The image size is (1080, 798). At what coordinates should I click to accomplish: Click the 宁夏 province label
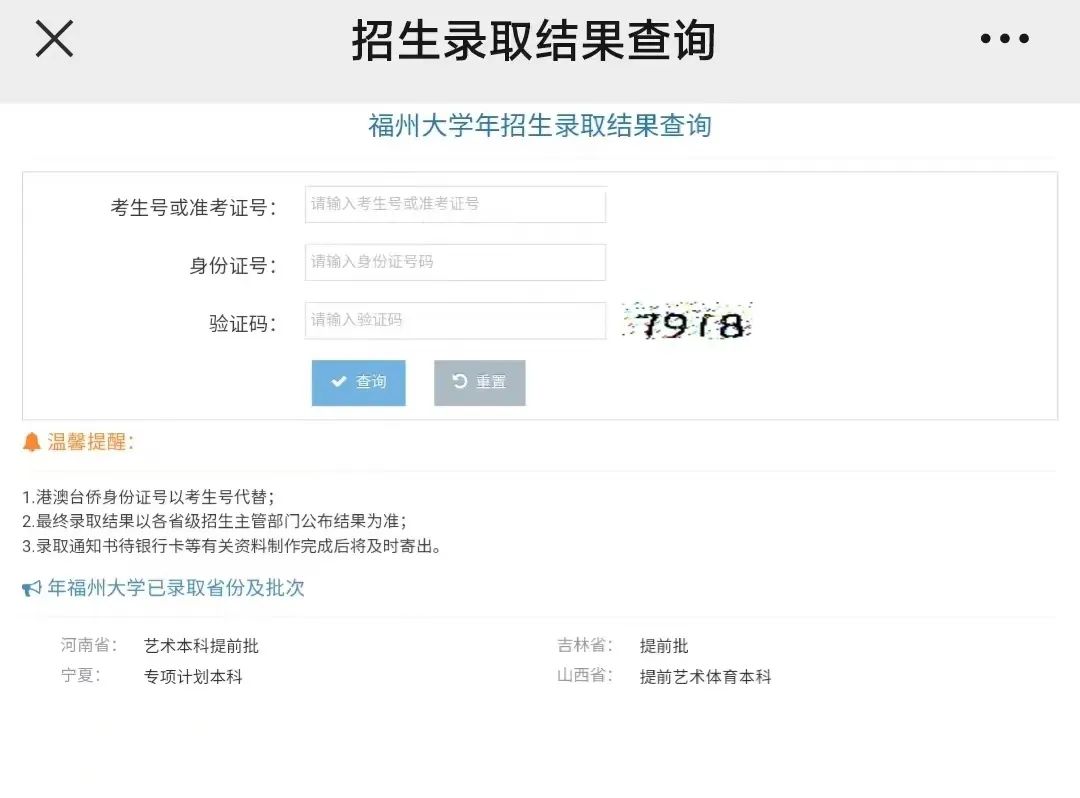coord(81,675)
